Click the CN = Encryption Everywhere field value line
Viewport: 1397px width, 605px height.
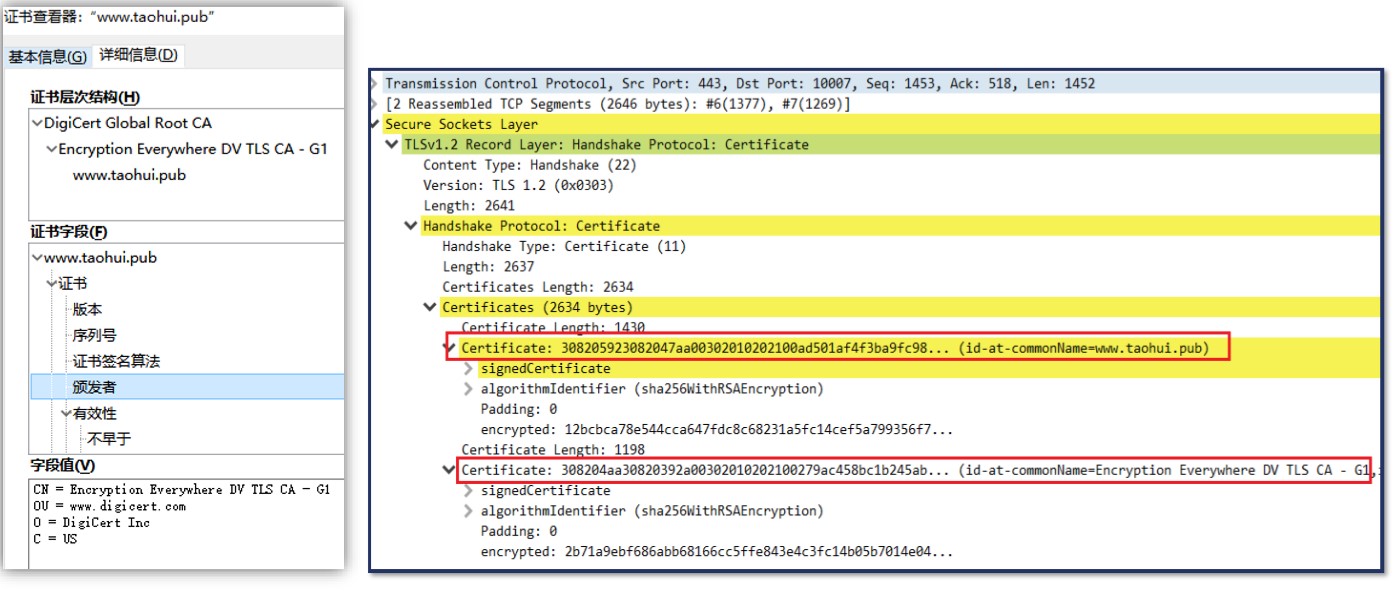pos(181,490)
